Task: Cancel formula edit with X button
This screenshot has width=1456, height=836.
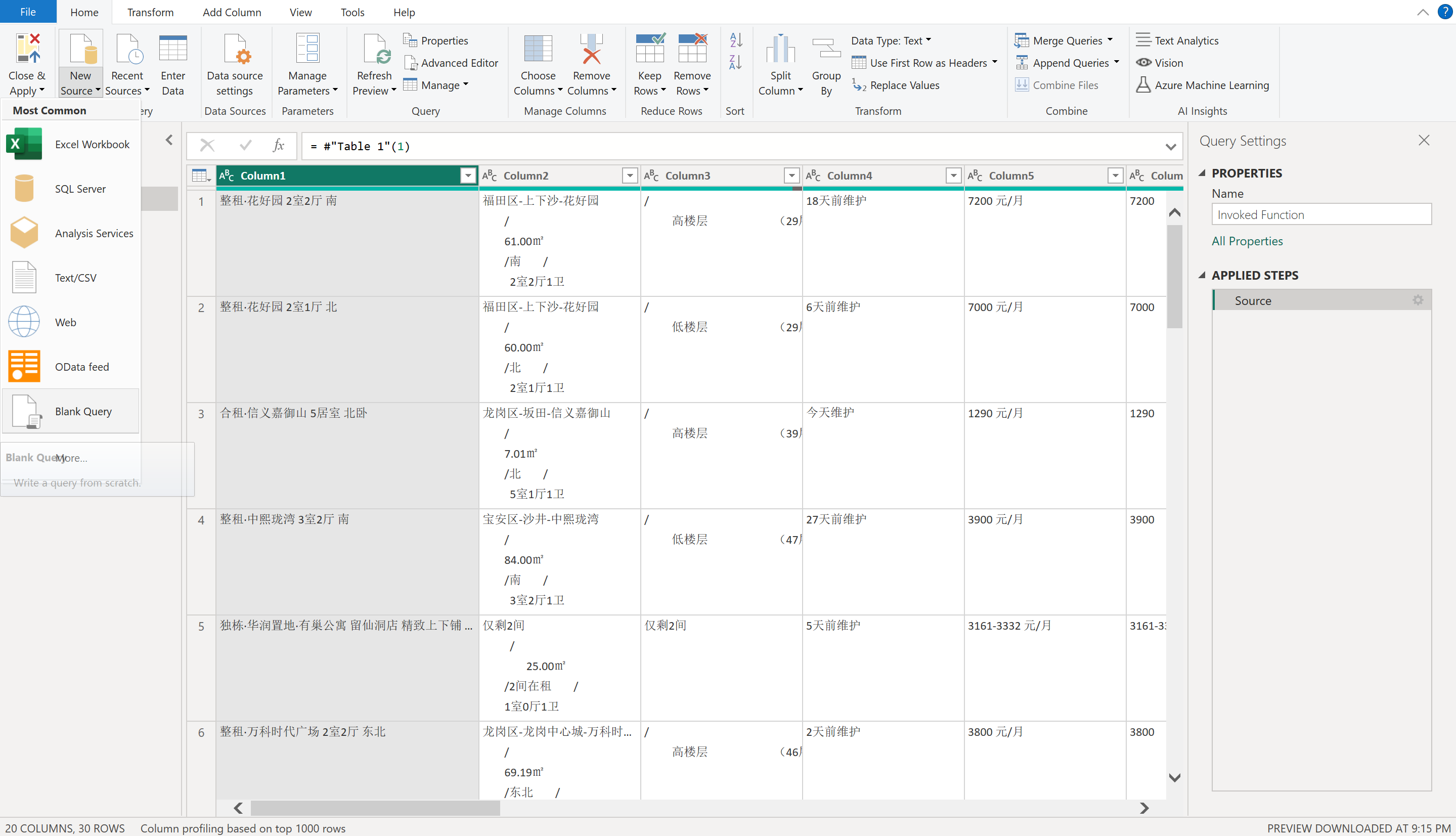Action: click(x=207, y=146)
